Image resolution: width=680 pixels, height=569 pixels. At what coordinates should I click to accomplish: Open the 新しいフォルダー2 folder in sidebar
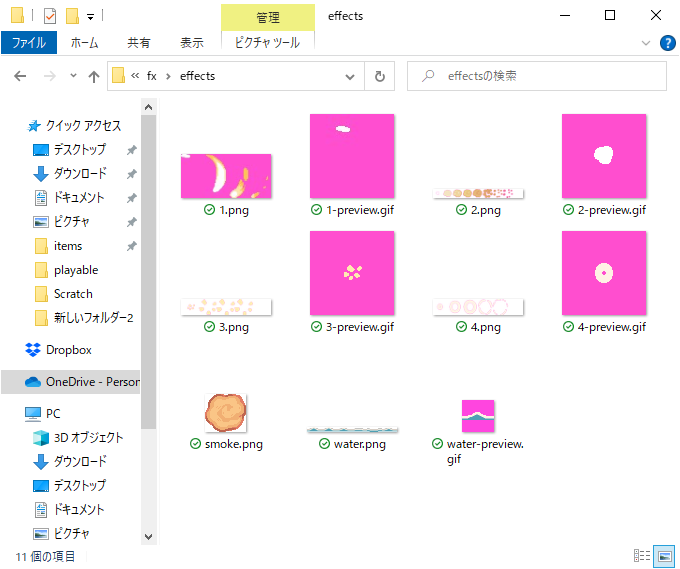[93, 318]
